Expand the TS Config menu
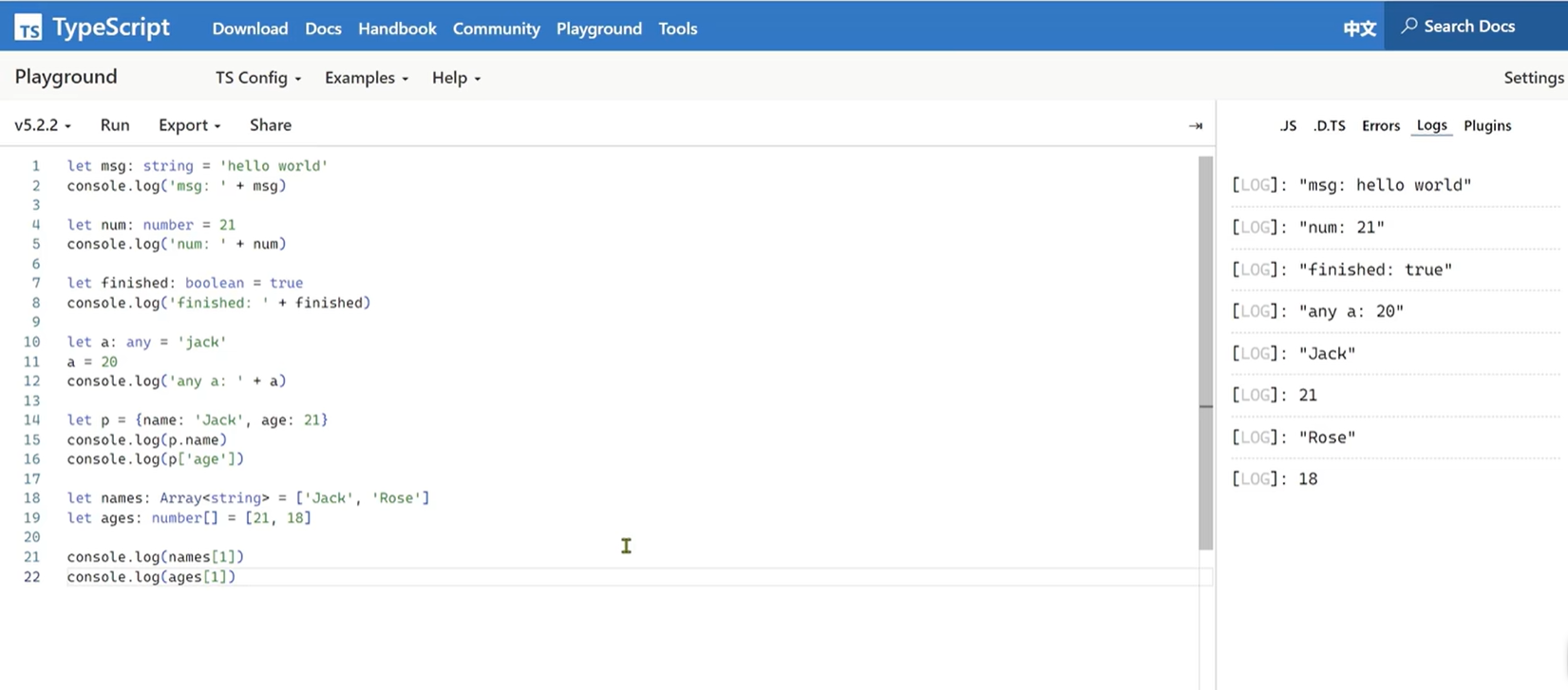This screenshot has height=690, width=1568. tap(257, 78)
